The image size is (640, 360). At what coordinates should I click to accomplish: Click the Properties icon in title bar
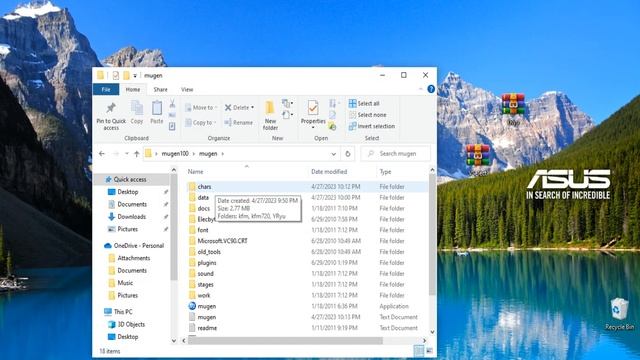(x=116, y=75)
